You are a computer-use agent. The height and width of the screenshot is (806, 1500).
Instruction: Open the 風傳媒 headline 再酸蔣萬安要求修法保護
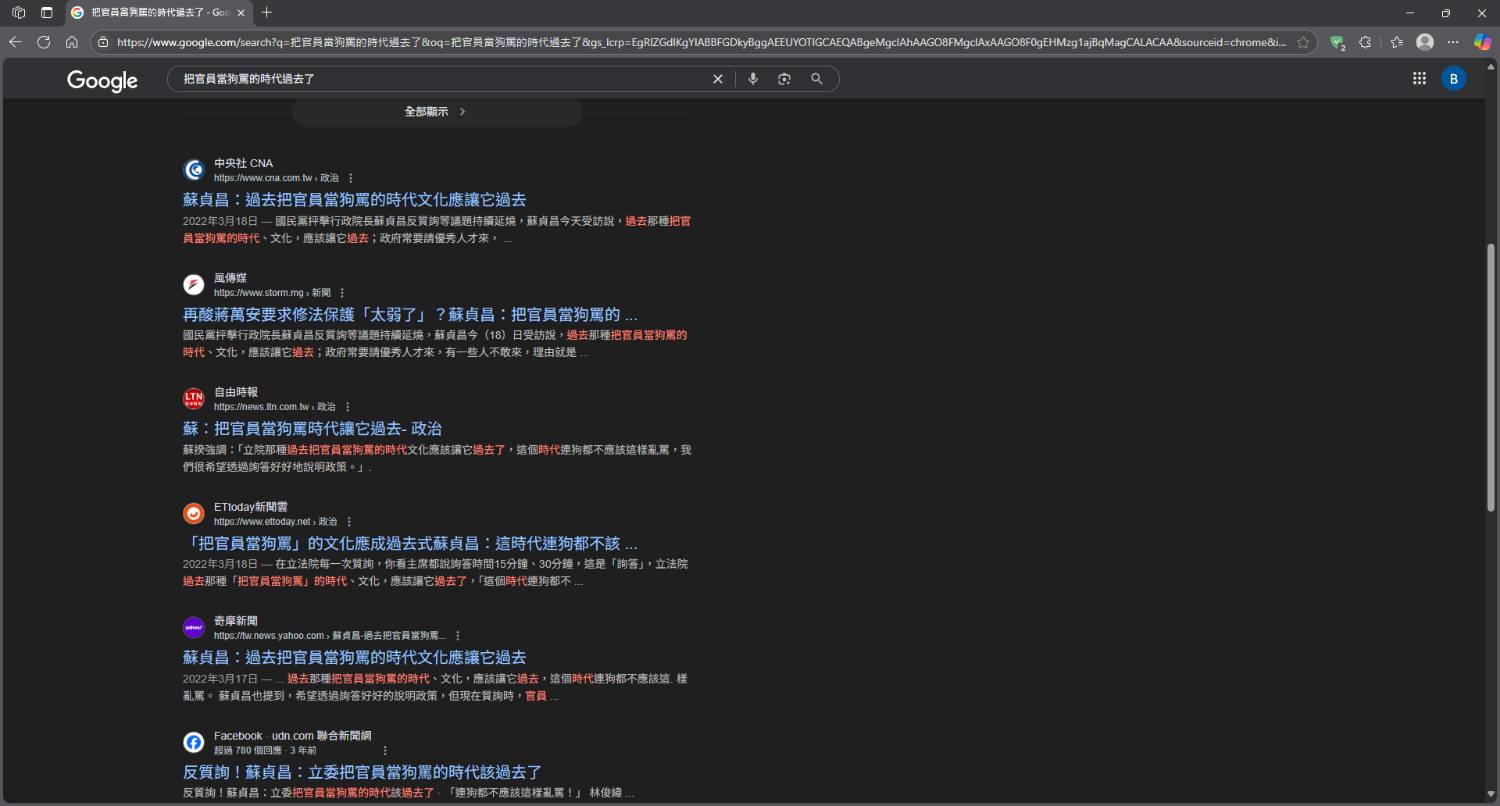[x=410, y=314]
